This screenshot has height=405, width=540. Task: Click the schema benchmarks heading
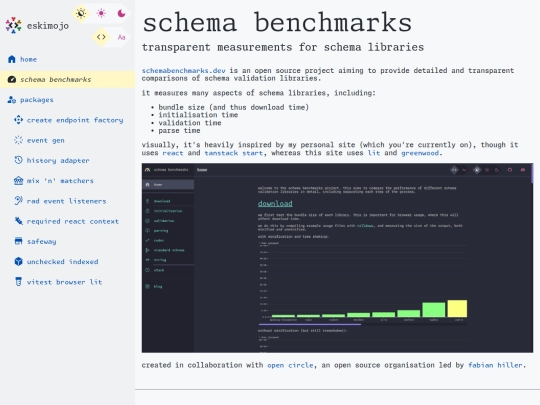277,23
